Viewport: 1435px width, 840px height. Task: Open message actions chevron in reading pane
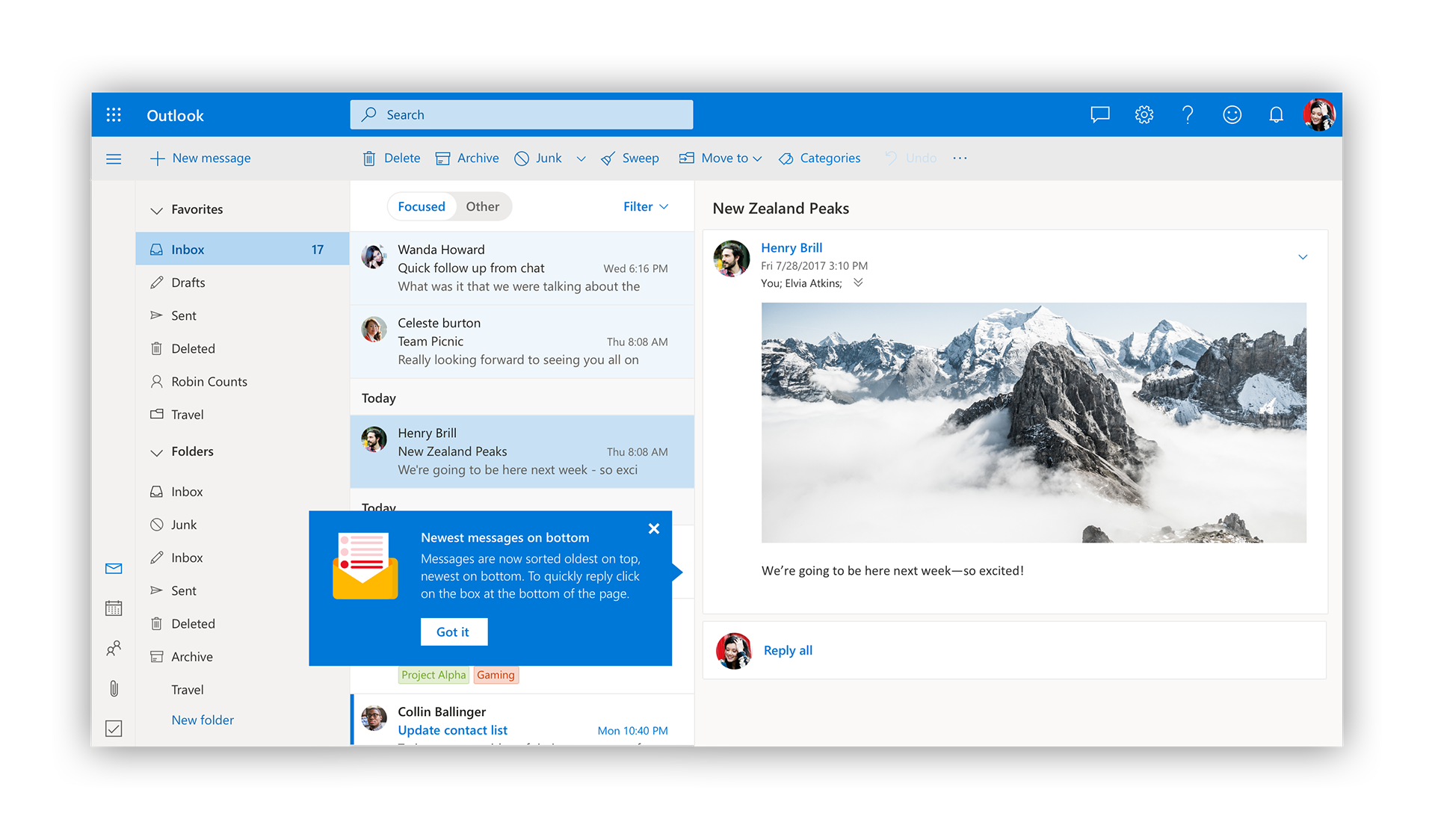tap(1303, 257)
